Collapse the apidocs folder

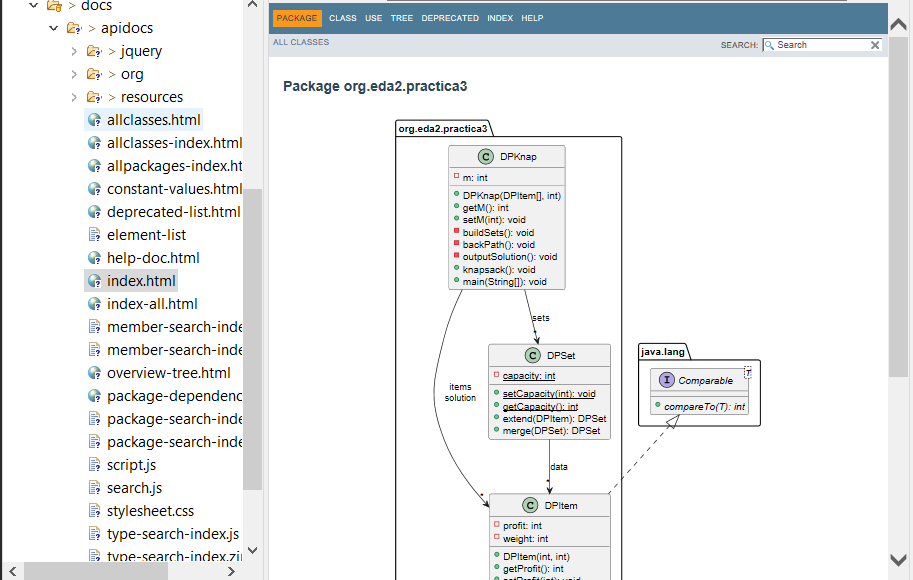pos(54,28)
